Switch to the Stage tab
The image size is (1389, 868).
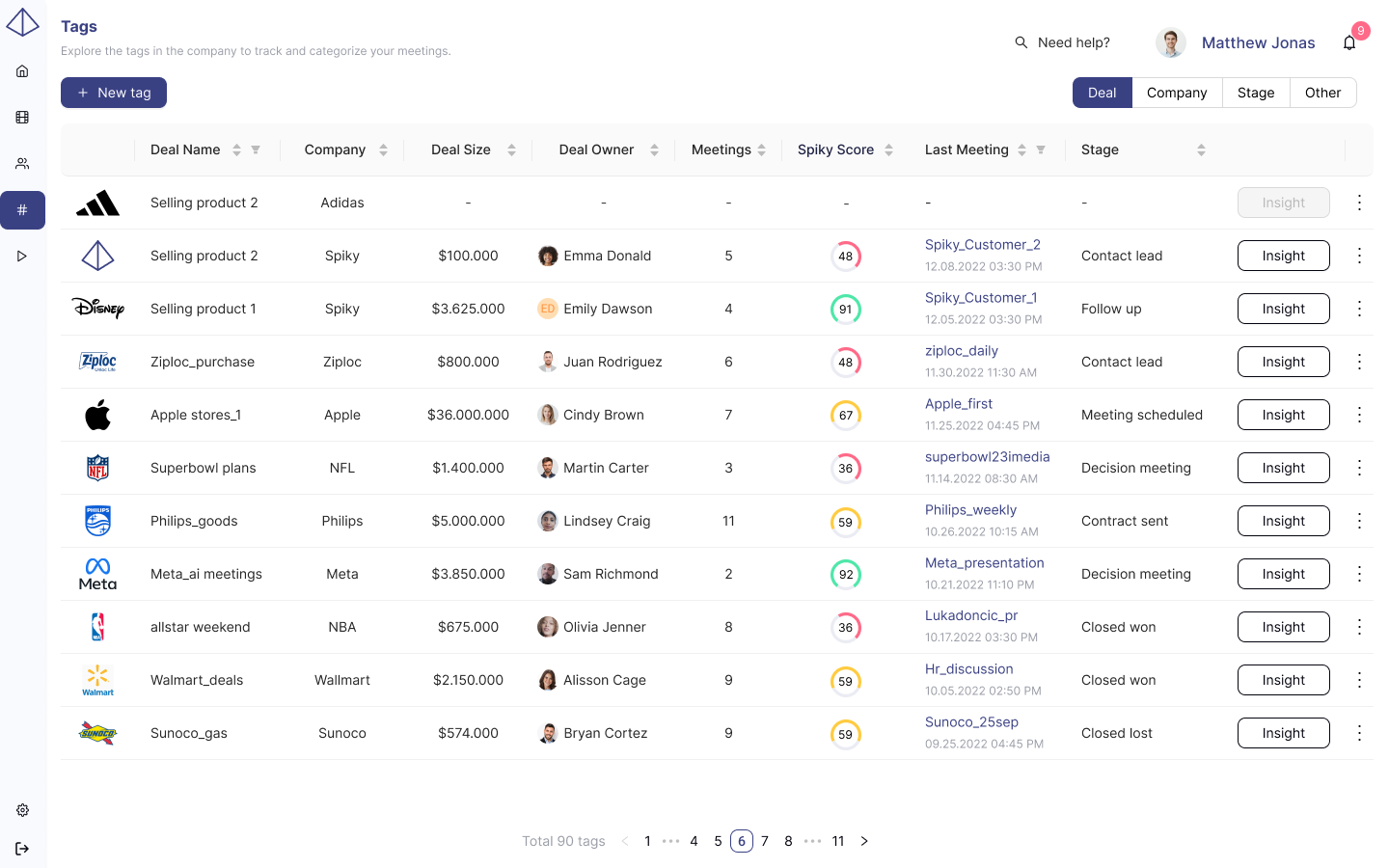click(1256, 93)
